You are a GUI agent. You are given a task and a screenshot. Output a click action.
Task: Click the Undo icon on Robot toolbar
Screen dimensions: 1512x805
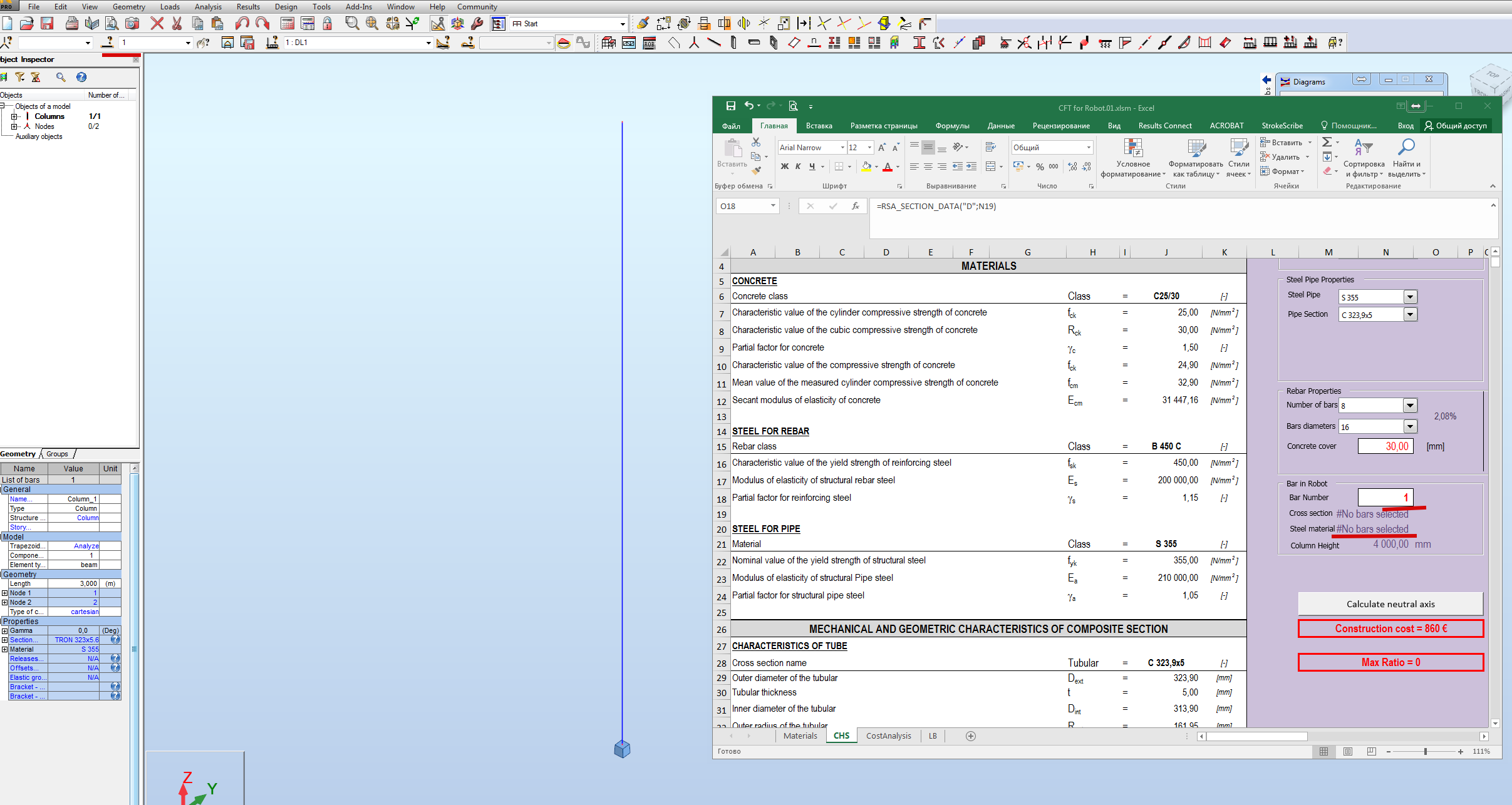(242, 23)
